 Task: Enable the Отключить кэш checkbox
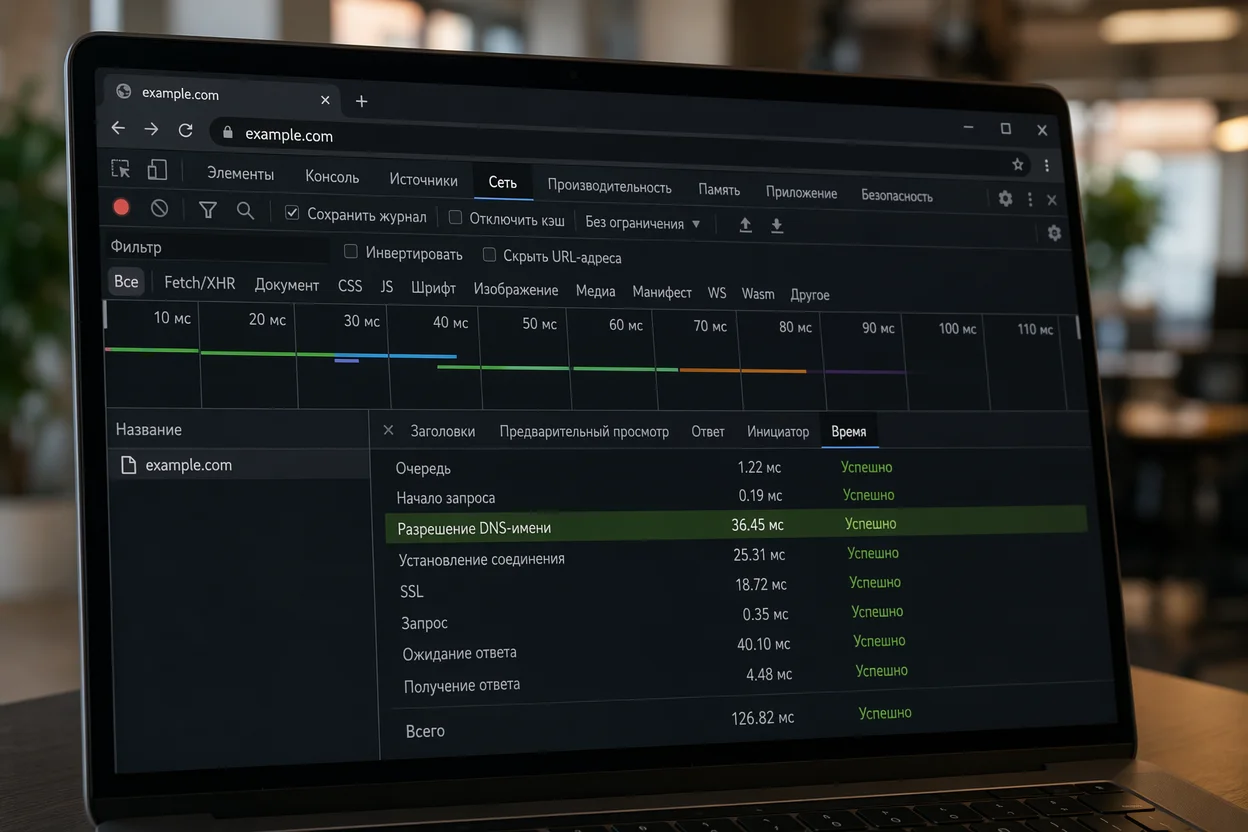pos(455,217)
